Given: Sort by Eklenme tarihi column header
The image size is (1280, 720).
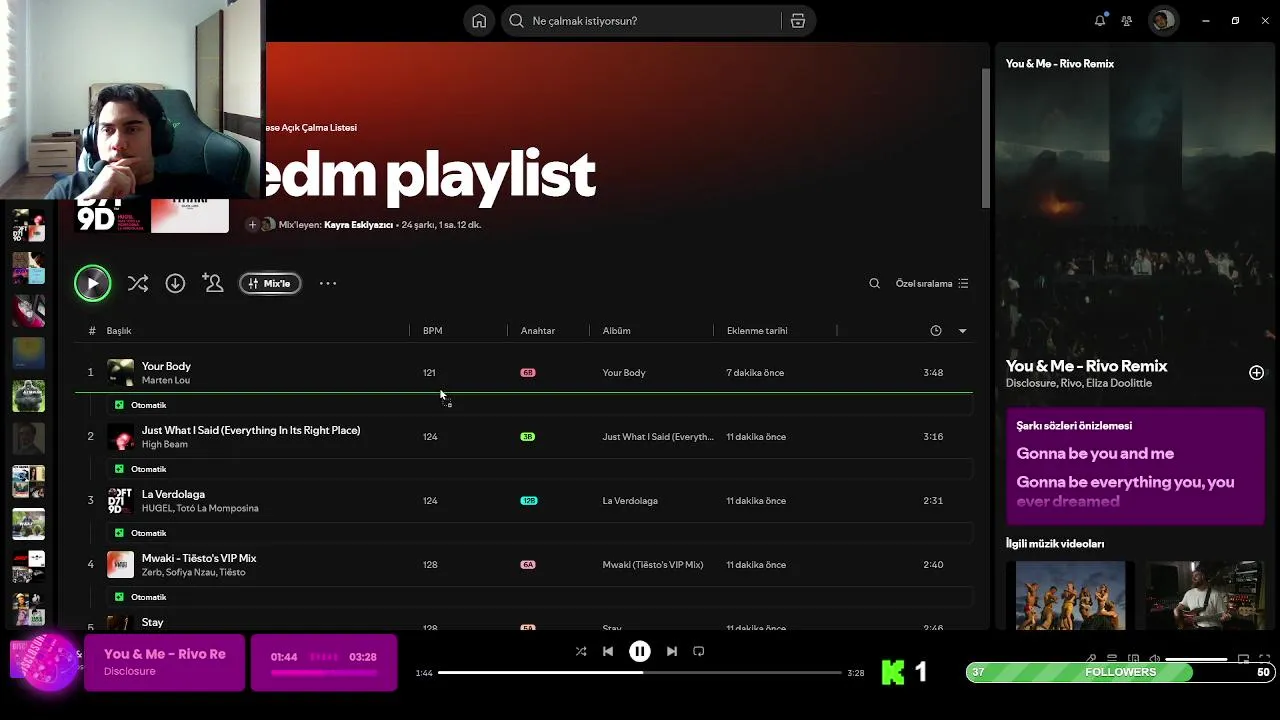Looking at the screenshot, I should [x=757, y=331].
